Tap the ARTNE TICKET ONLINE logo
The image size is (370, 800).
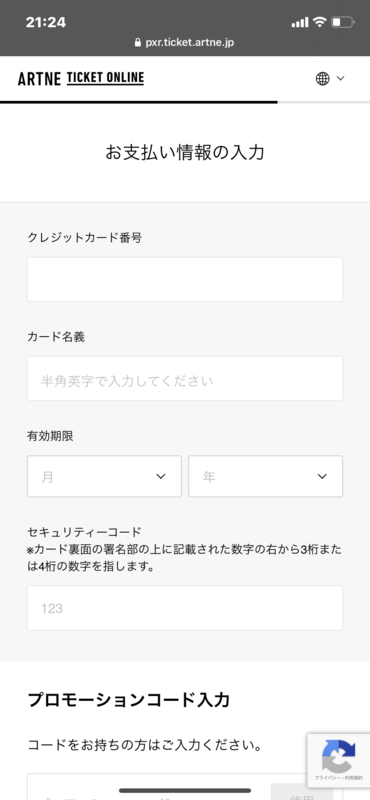[81, 79]
